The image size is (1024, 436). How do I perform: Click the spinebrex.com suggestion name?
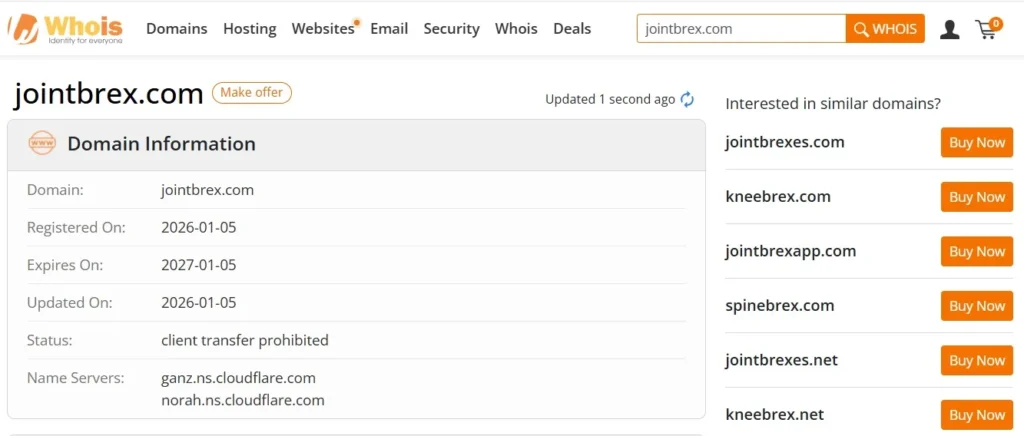tap(780, 305)
